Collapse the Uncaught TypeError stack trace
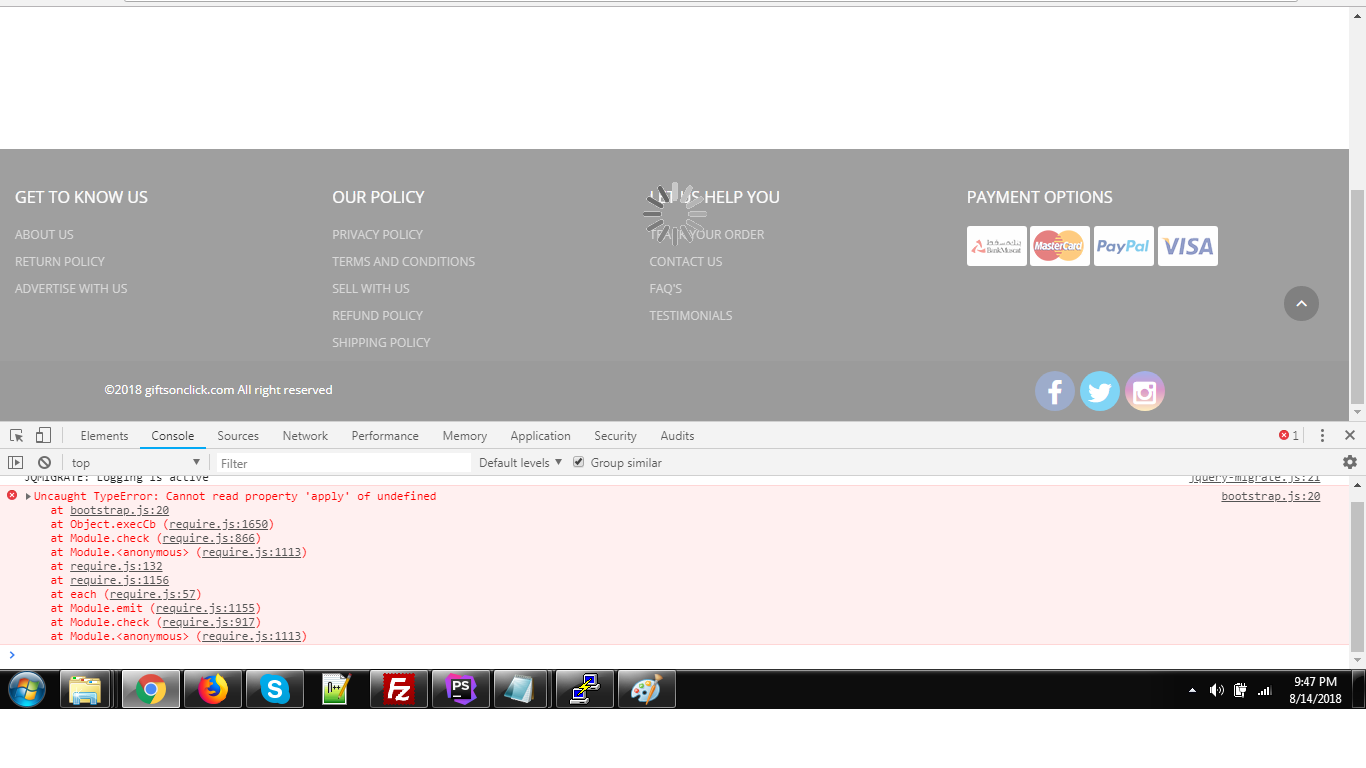The width and height of the screenshot is (1366, 768). (28, 497)
